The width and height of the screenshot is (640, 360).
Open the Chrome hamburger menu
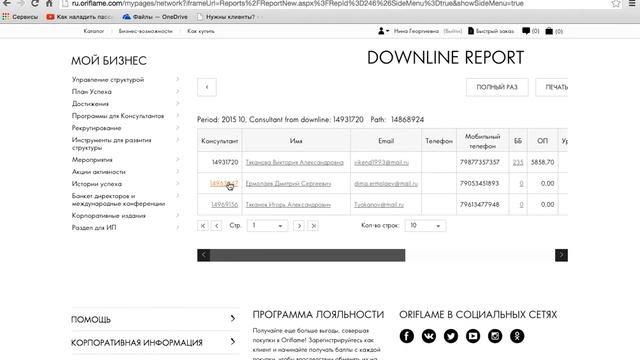click(x=632, y=4)
